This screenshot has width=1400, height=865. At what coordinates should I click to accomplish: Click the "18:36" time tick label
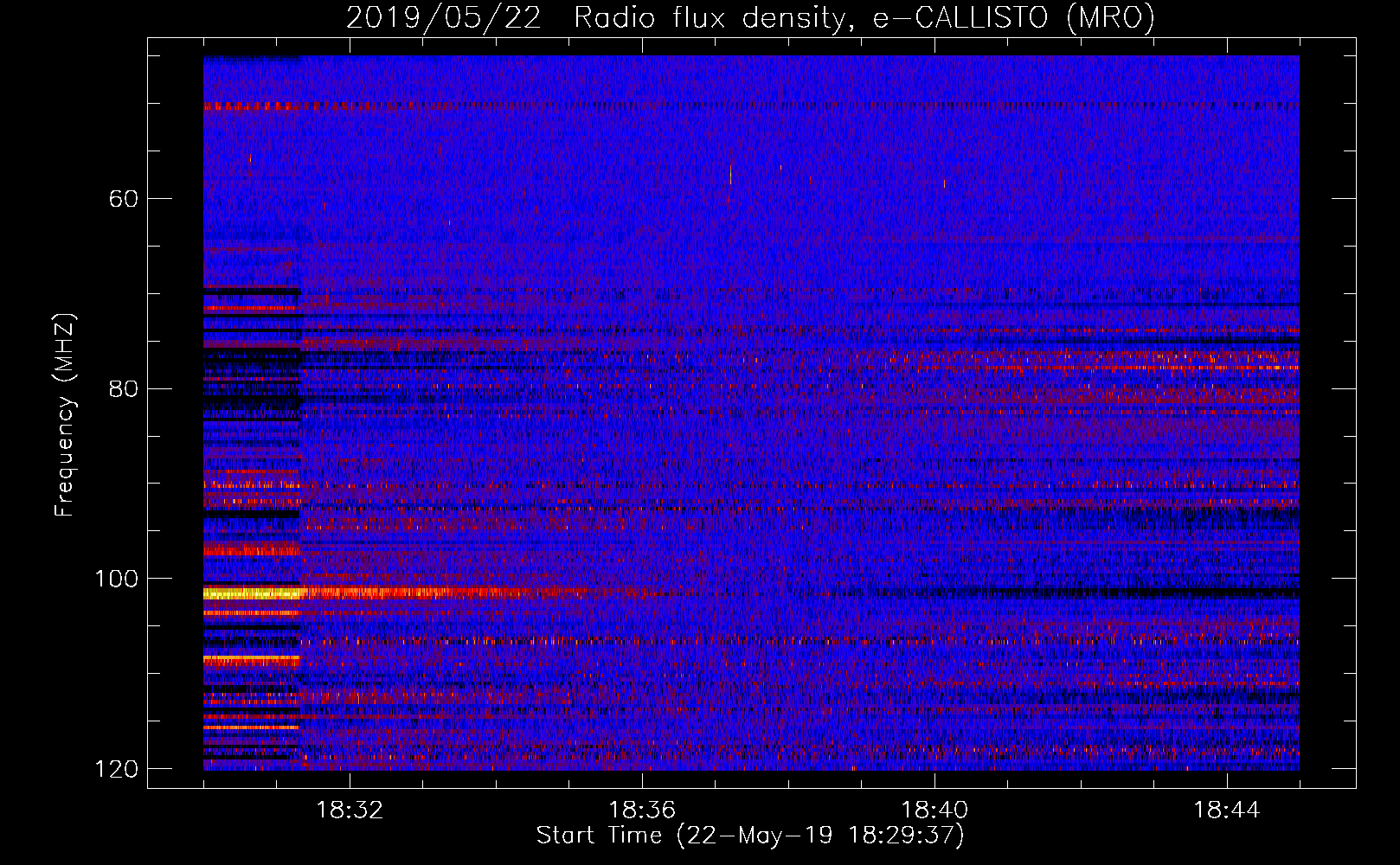(x=642, y=811)
